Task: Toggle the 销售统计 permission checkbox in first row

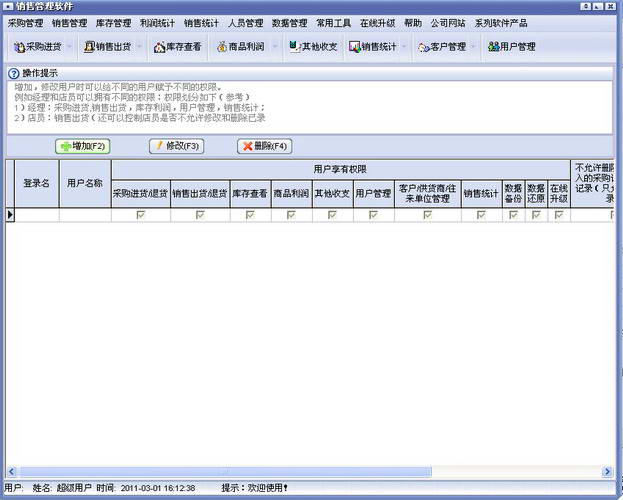Action: pyautogui.click(x=481, y=215)
